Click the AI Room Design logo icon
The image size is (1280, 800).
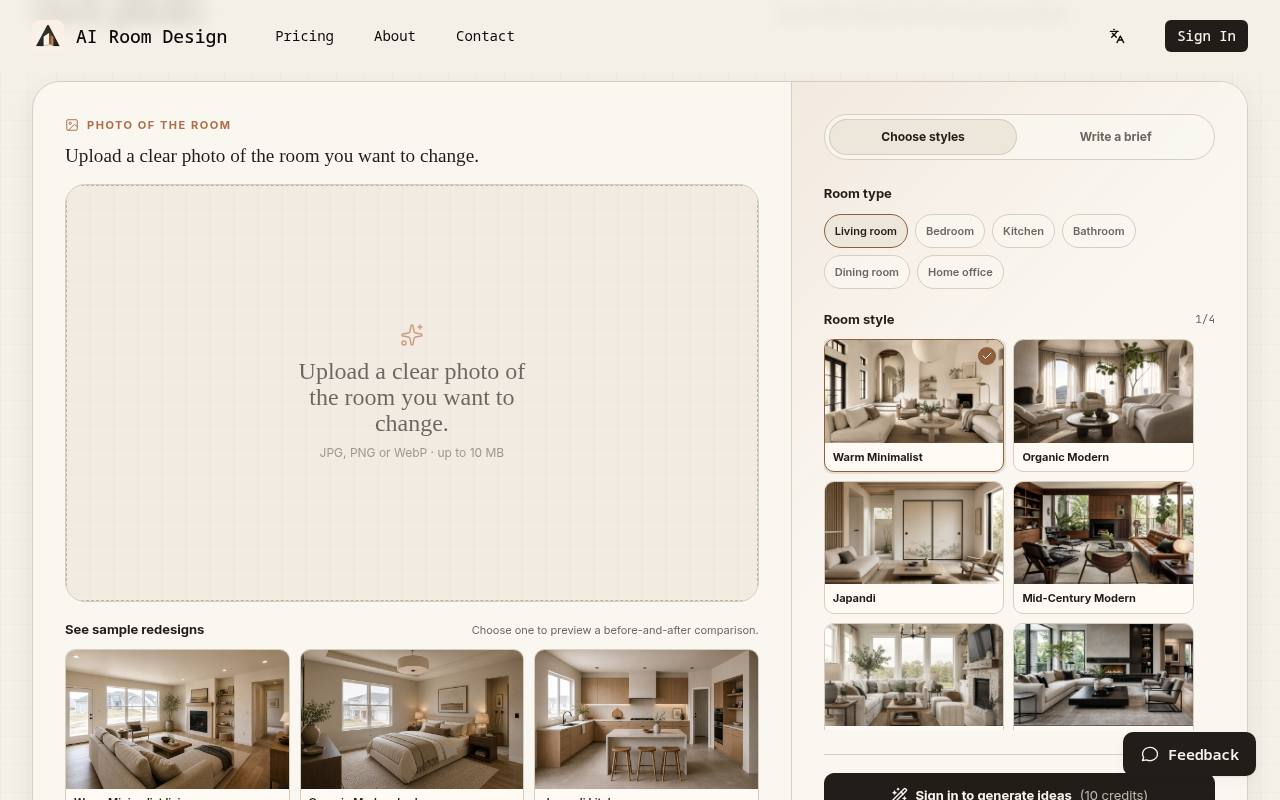tap(48, 36)
